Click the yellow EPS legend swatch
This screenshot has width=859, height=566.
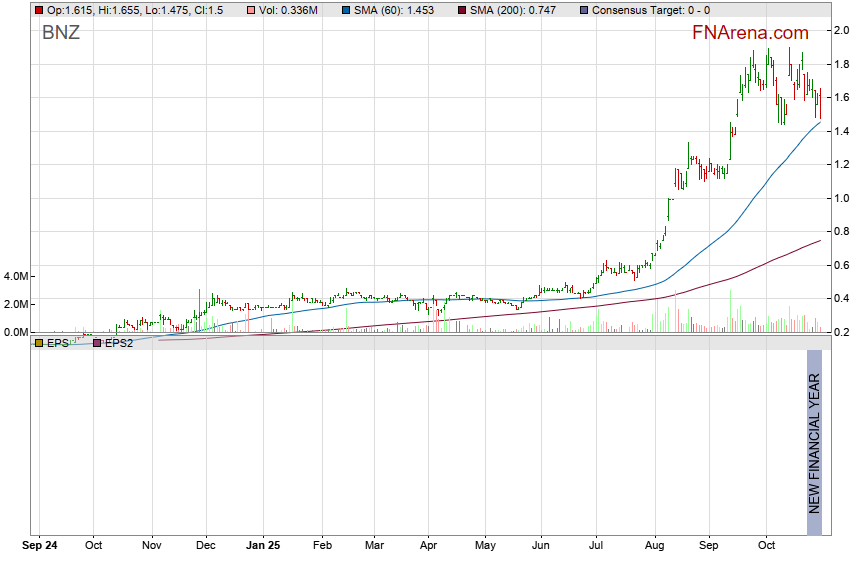38,343
